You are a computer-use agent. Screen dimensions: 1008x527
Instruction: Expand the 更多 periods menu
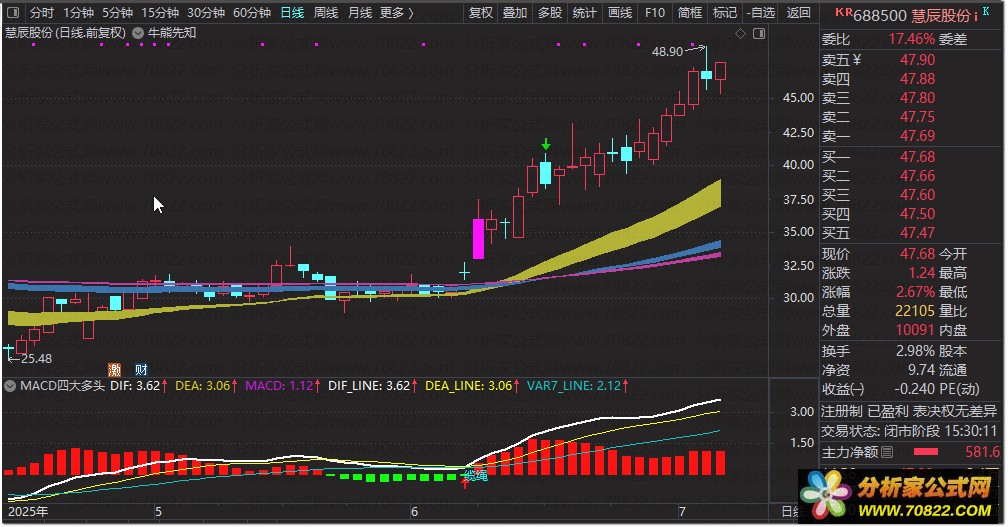(397, 12)
